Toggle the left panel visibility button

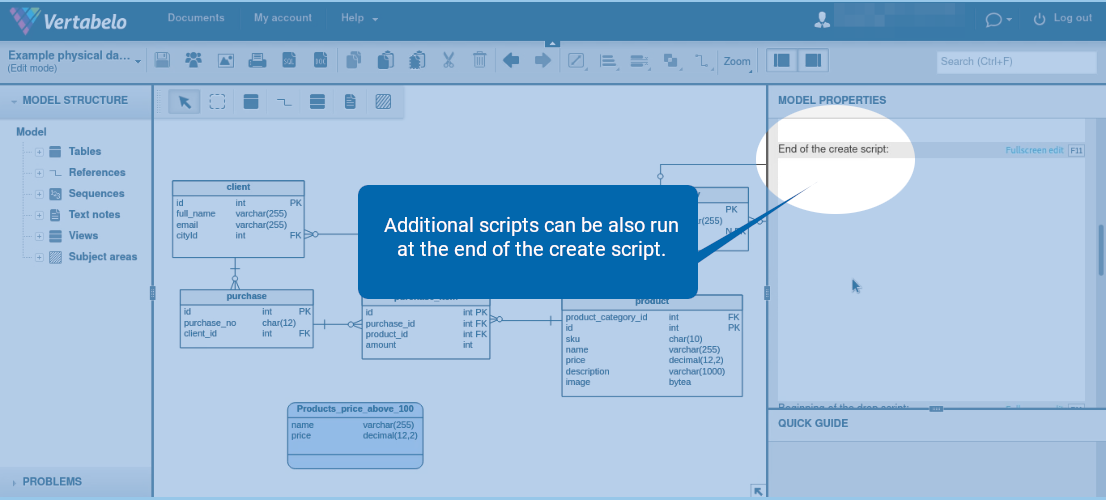tap(782, 61)
